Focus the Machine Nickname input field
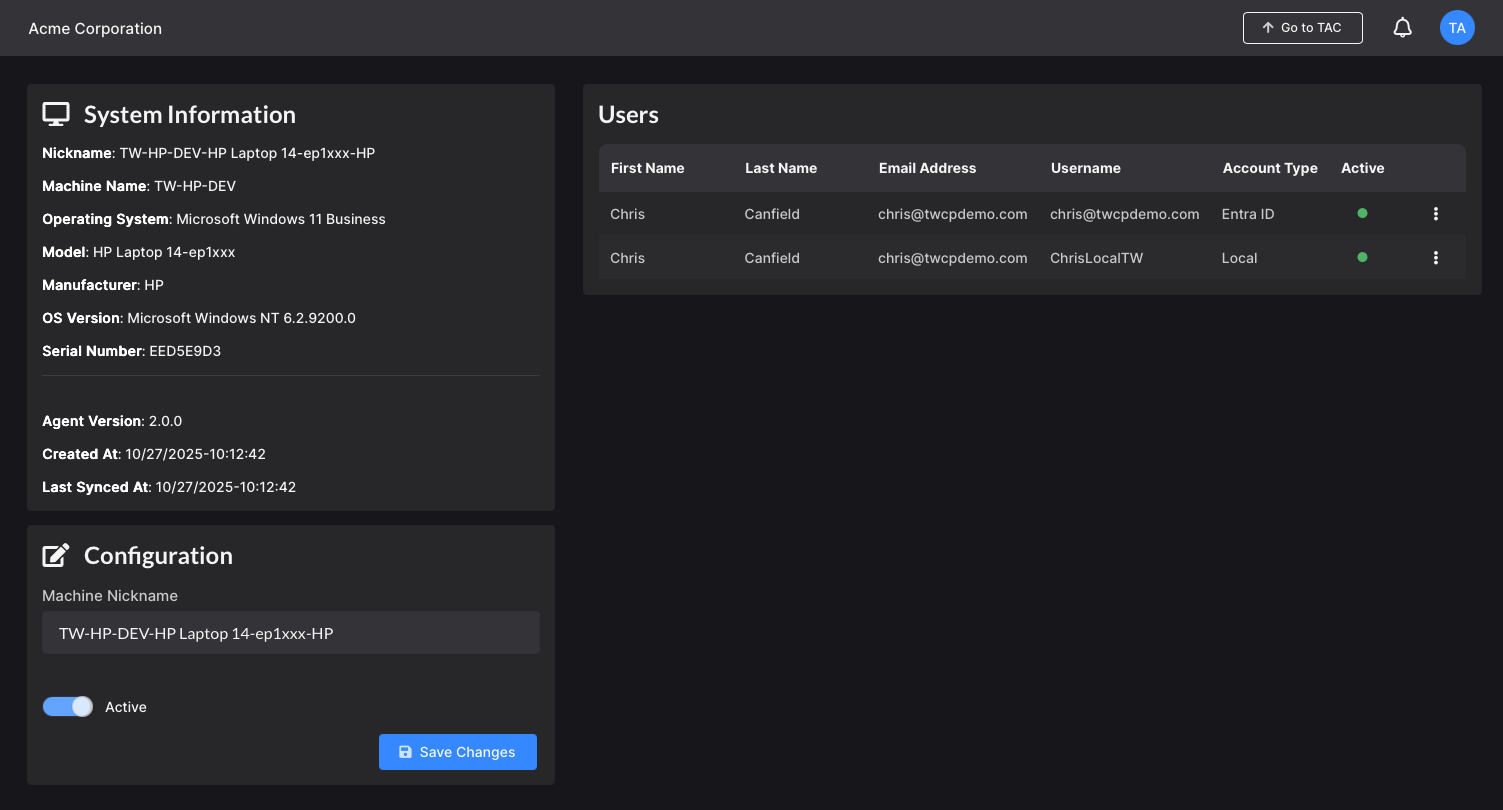 (291, 633)
